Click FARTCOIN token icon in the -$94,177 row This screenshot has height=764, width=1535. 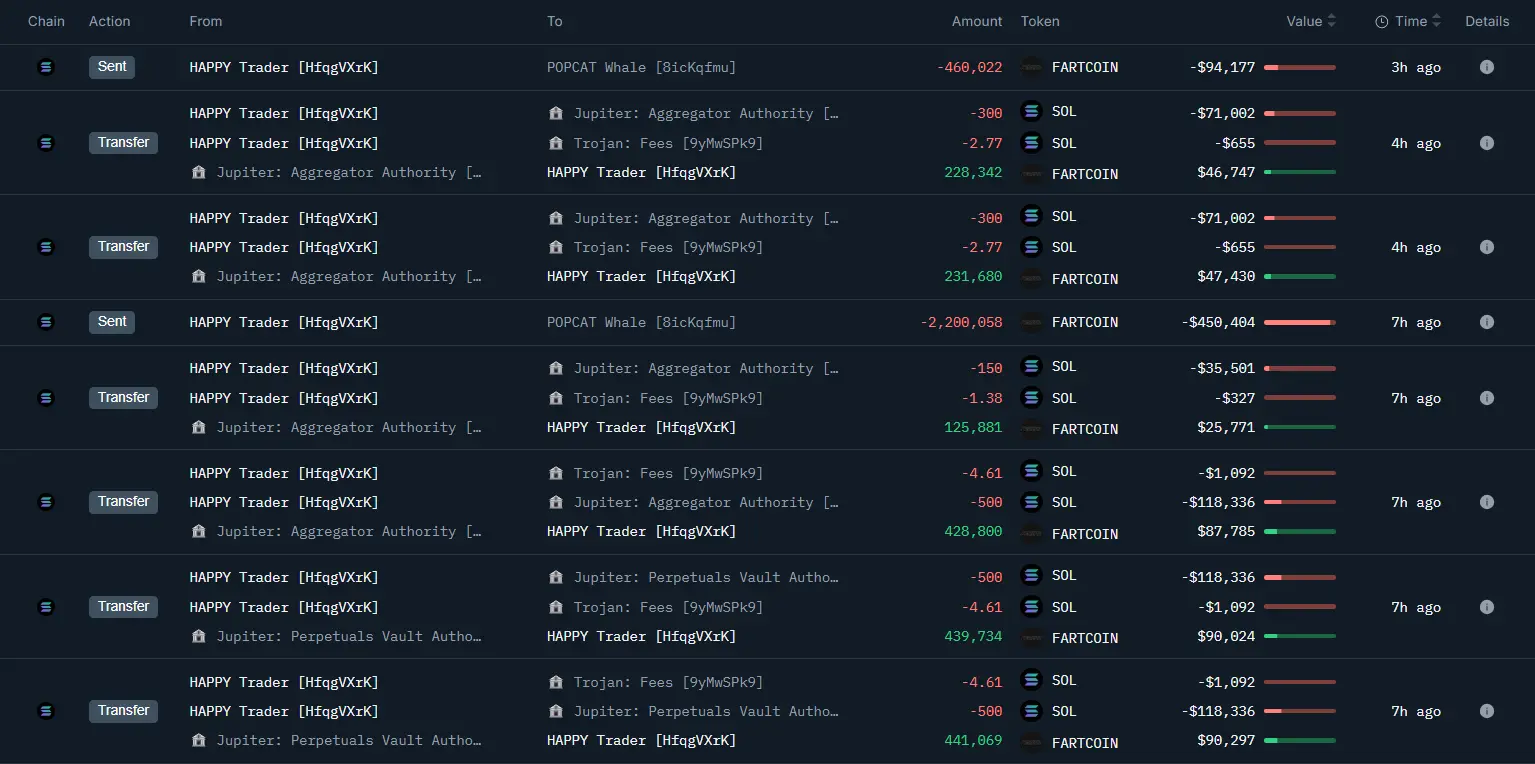coord(1032,67)
